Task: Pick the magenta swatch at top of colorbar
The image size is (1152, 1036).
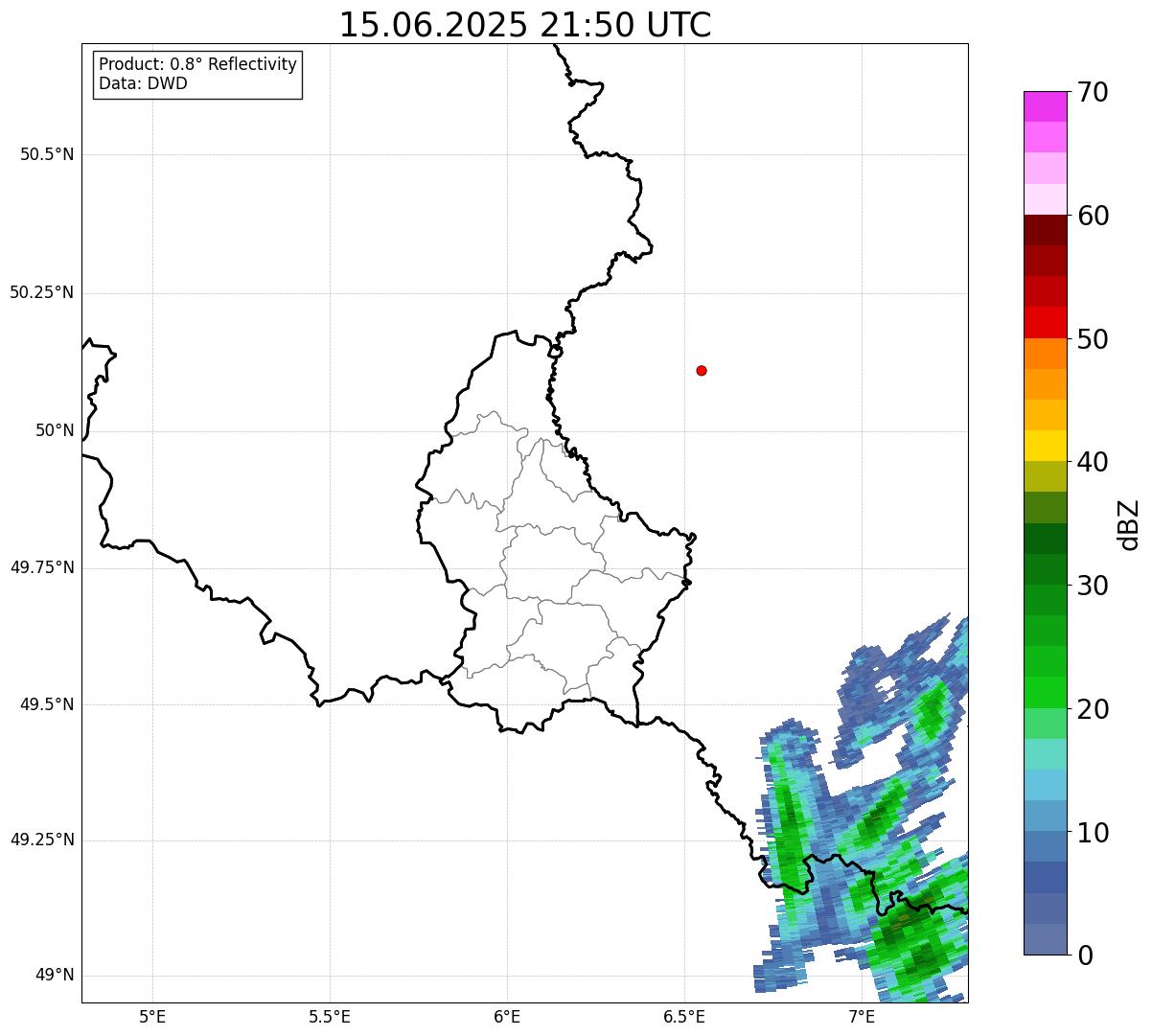Action: coord(1045,106)
